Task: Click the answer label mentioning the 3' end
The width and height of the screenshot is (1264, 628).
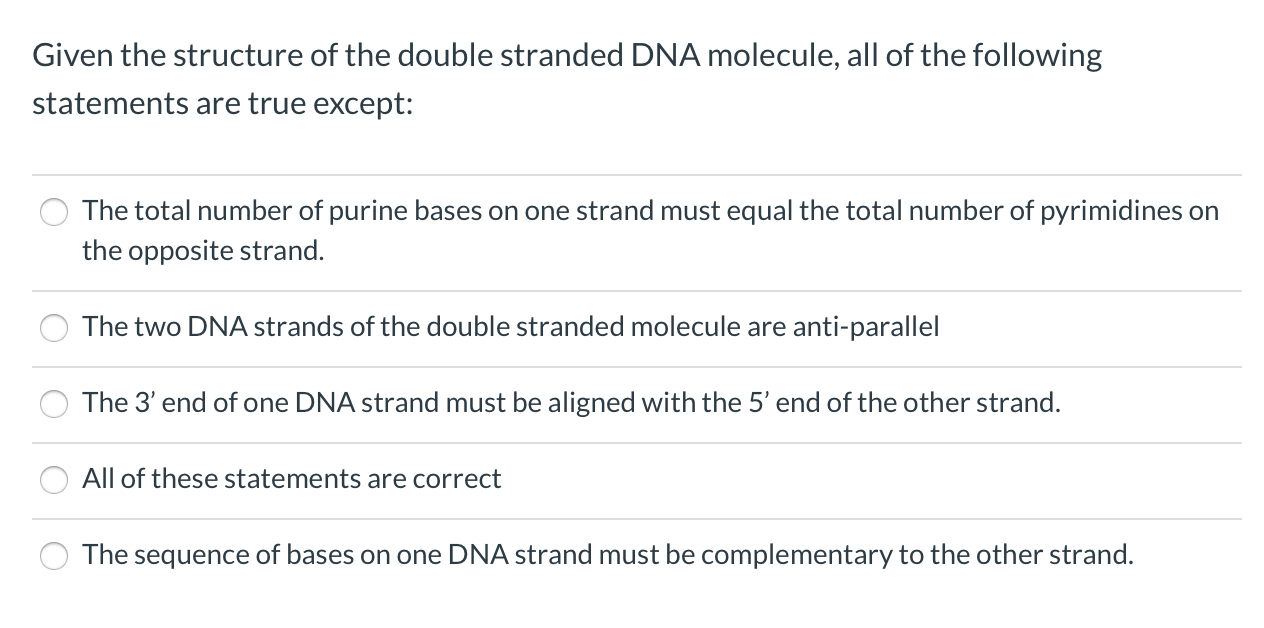Action: [571, 402]
